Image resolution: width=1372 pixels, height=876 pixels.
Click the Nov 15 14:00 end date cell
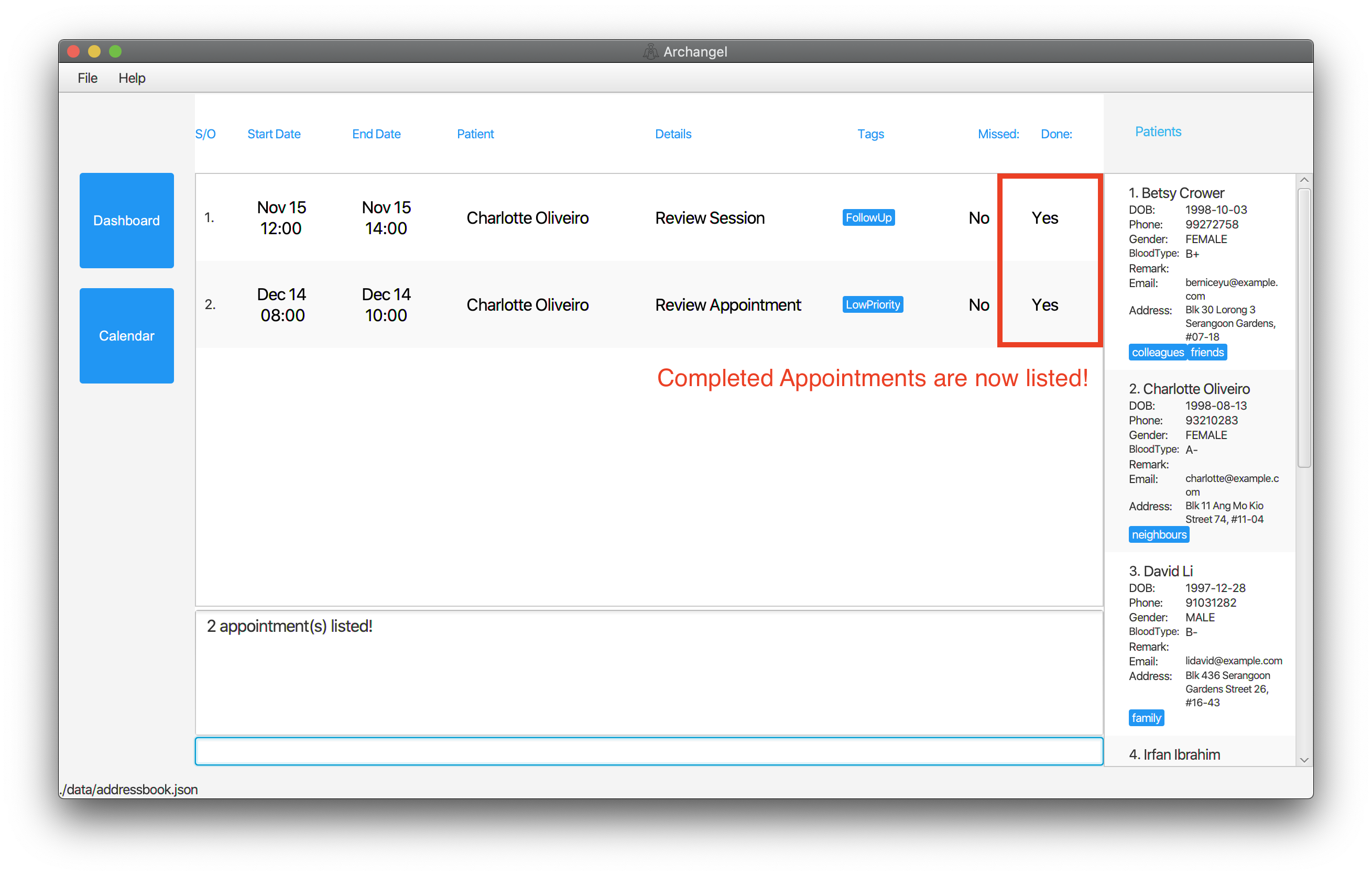pos(386,217)
